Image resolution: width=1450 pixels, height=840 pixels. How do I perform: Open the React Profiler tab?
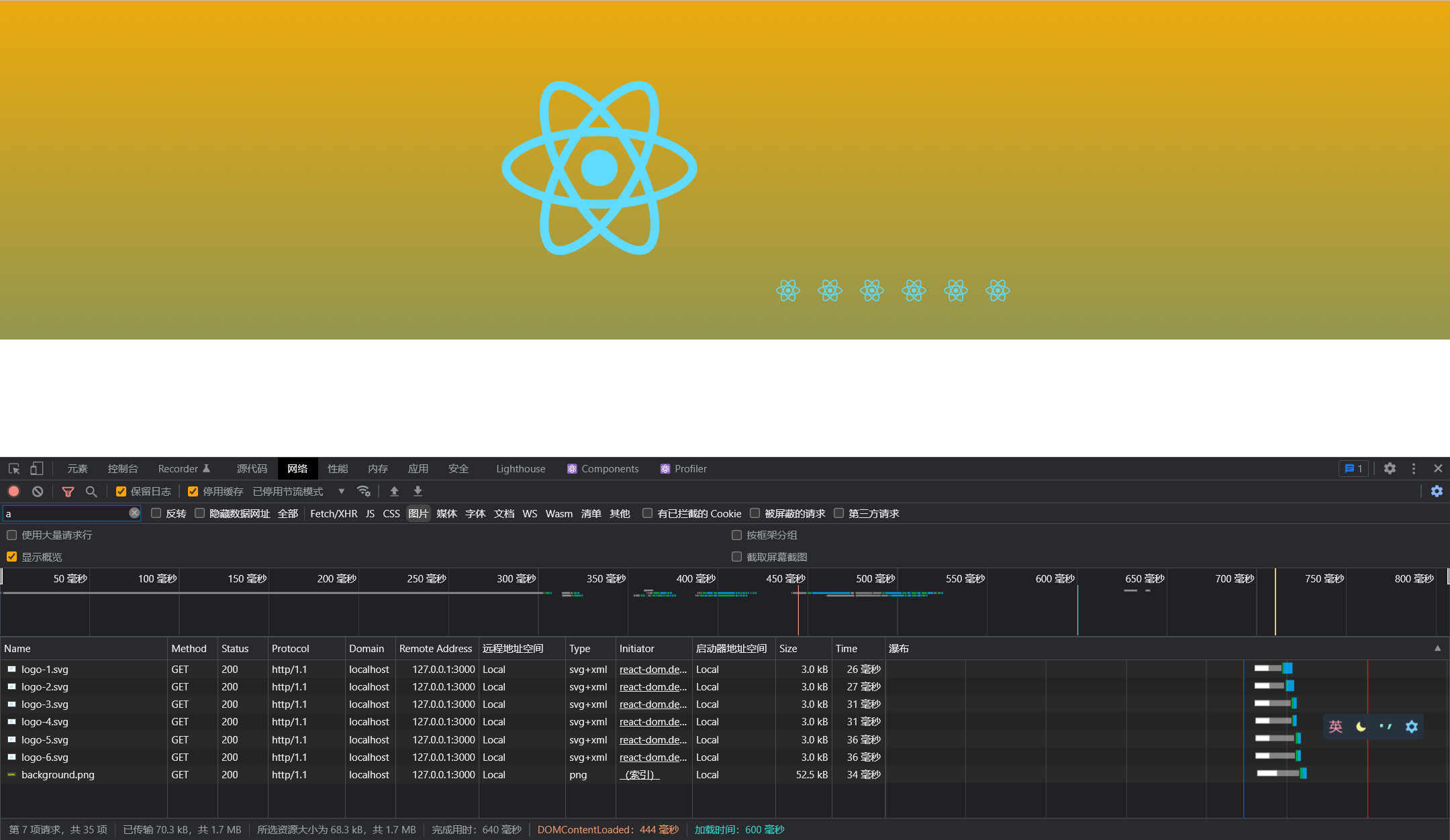pos(683,468)
